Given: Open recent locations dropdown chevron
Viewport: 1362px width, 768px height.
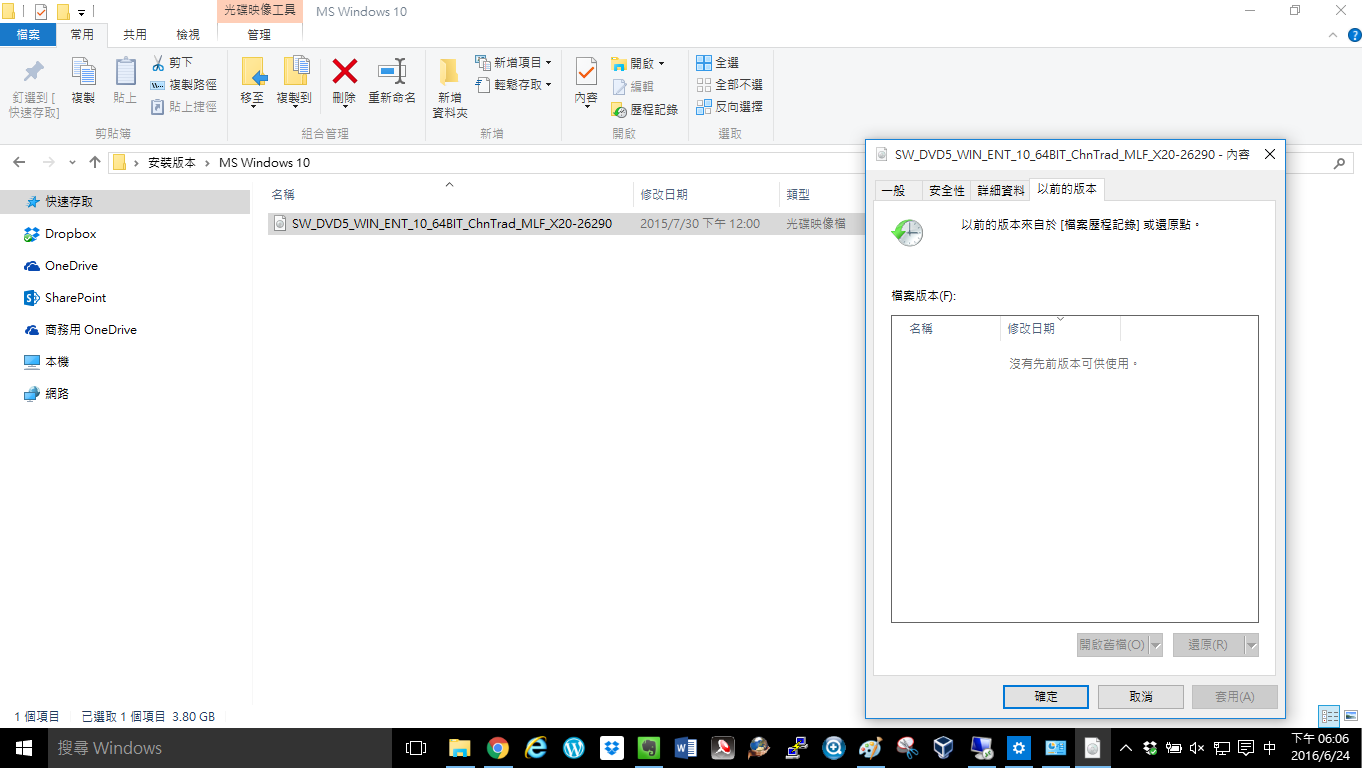Looking at the screenshot, I should pyautogui.click(x=72, y=162).
